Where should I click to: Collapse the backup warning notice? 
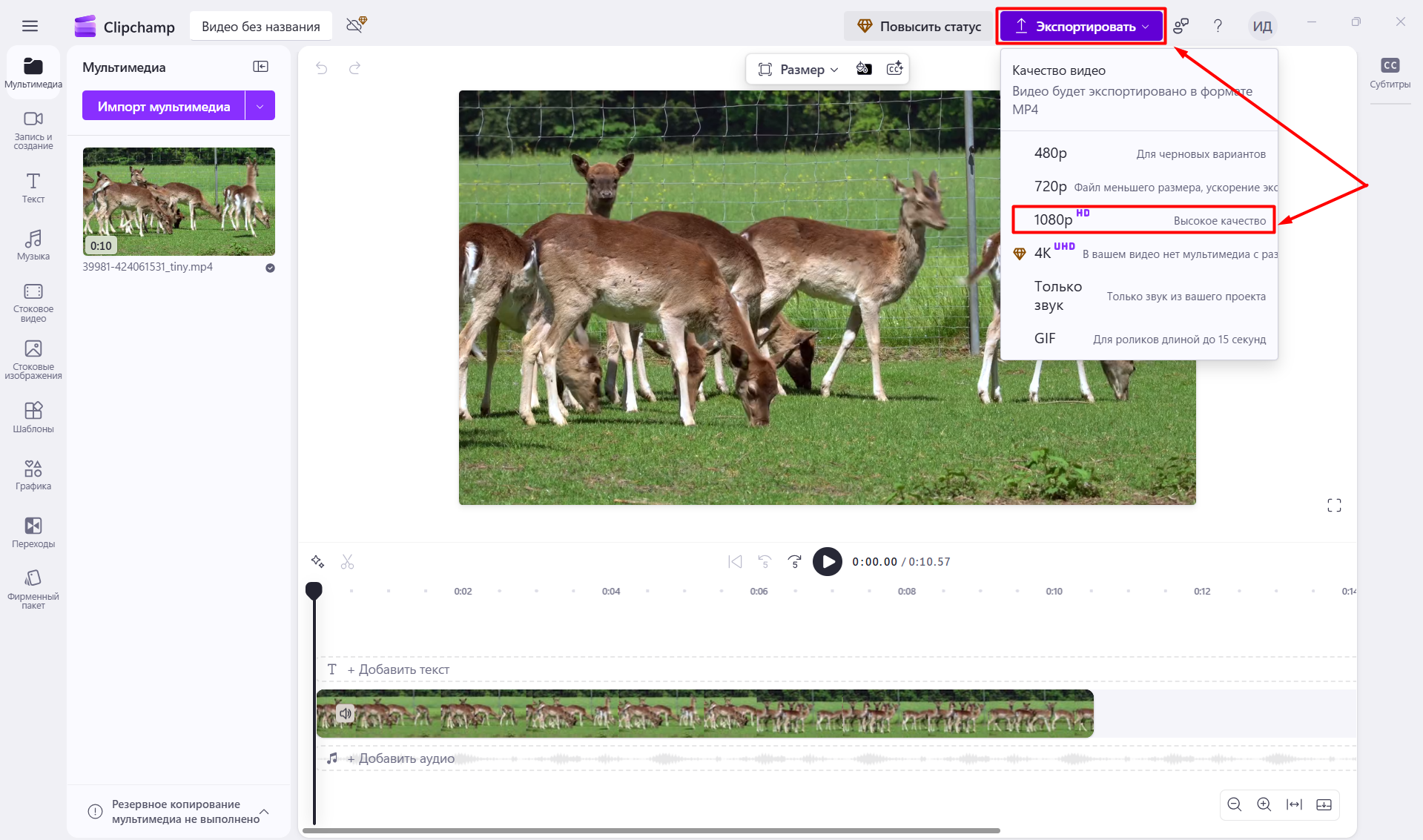264,812
